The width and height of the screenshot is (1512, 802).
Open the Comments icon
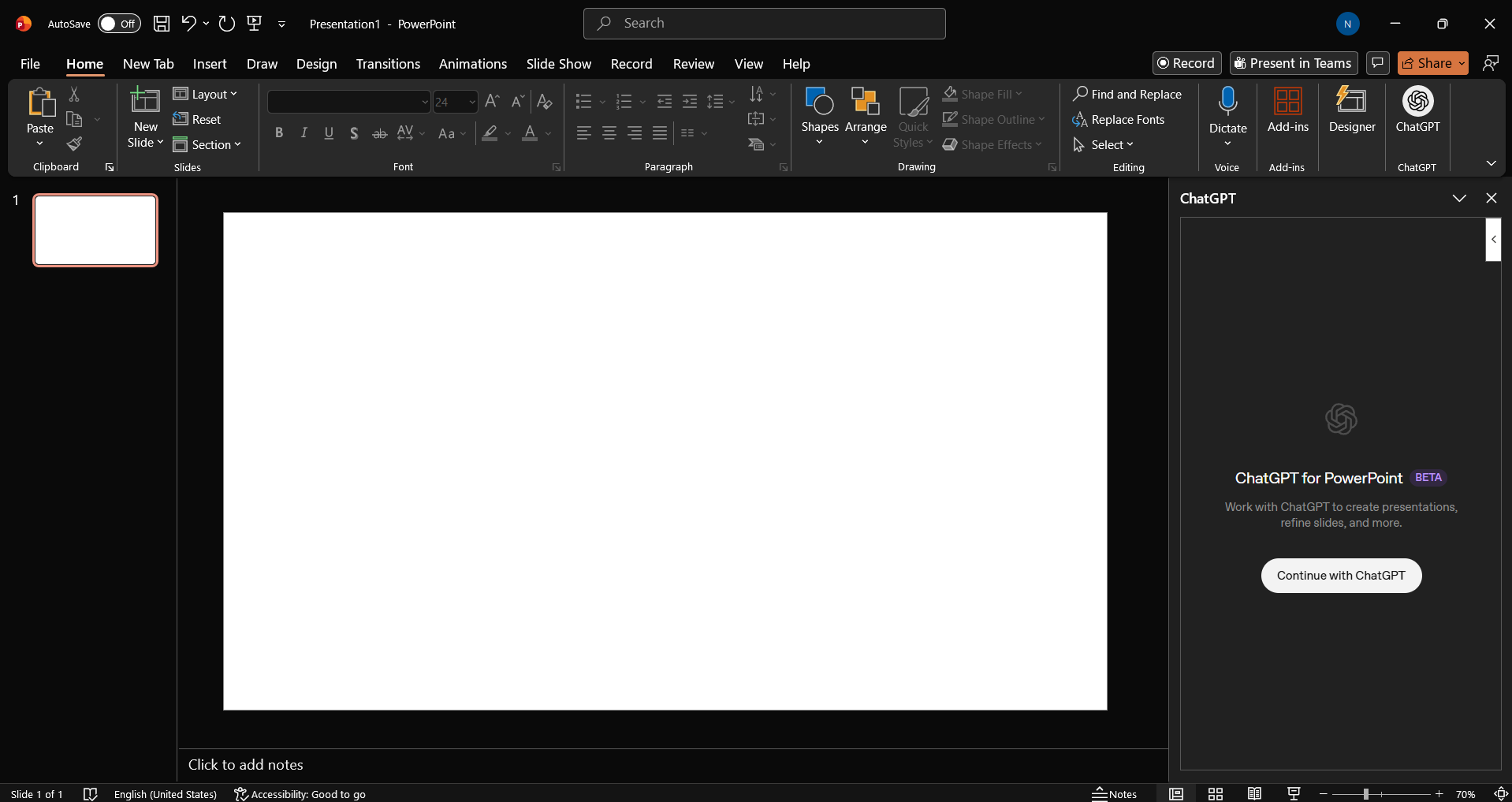[1377, 63]
